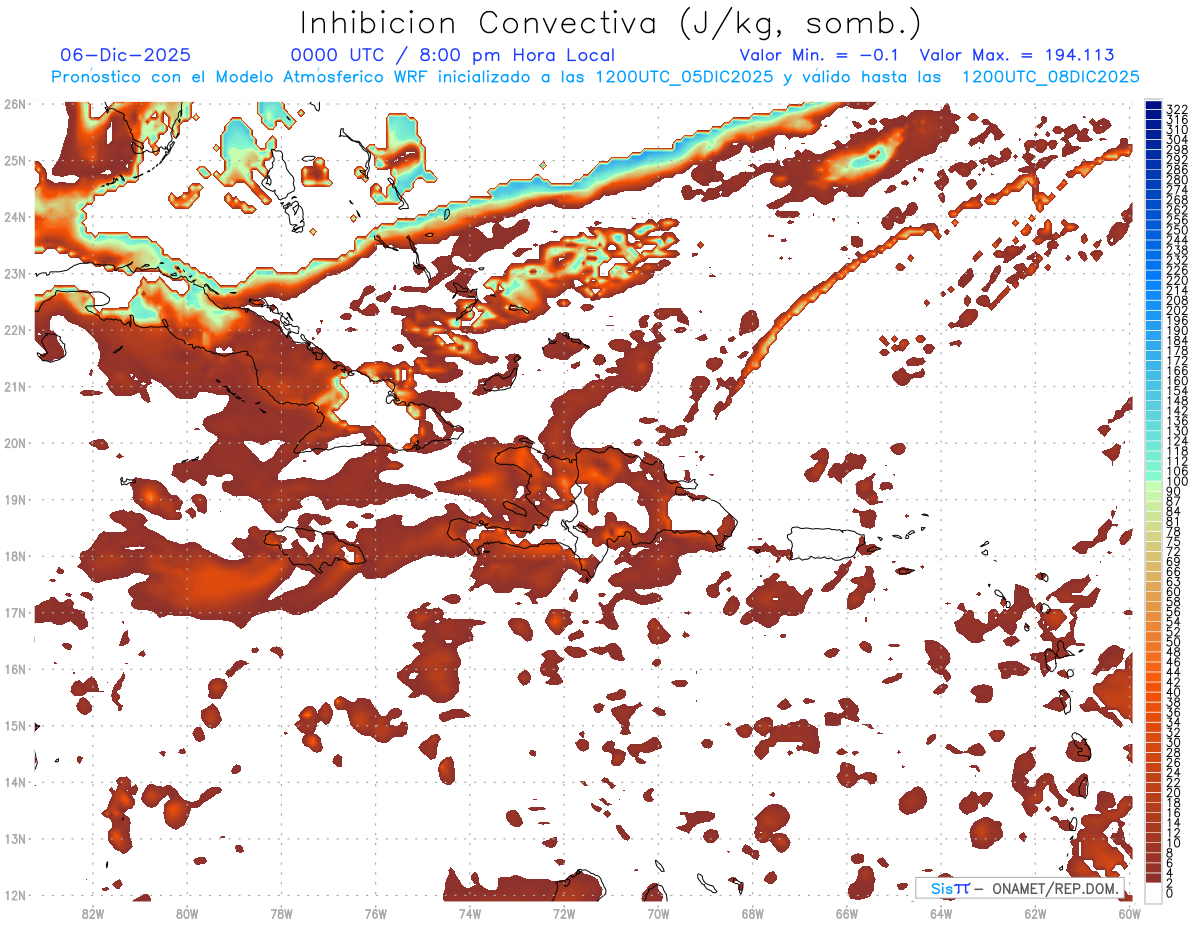Click the 66W longitude label
The height and width of the screenshot is (927, 1200).
coord(847,913)
